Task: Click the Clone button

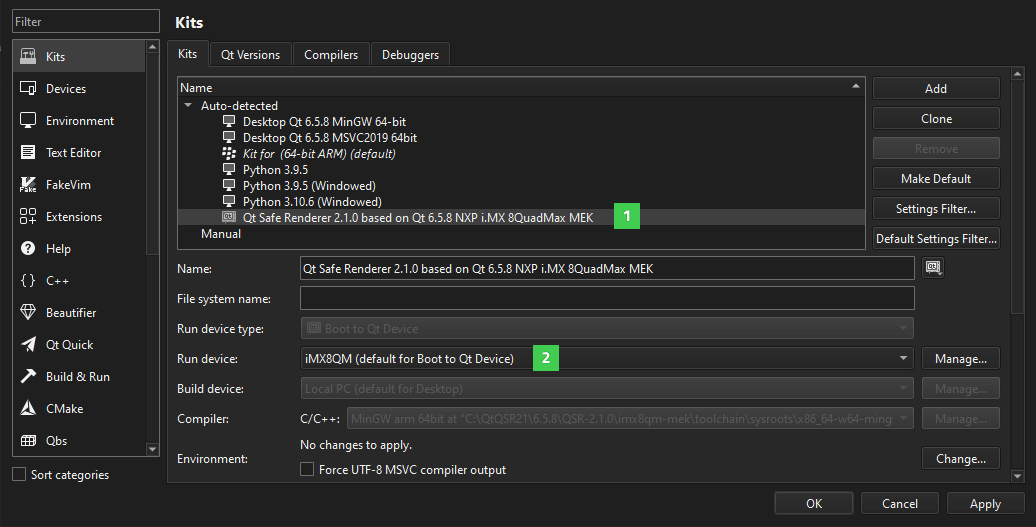Action: click(936, 118)
